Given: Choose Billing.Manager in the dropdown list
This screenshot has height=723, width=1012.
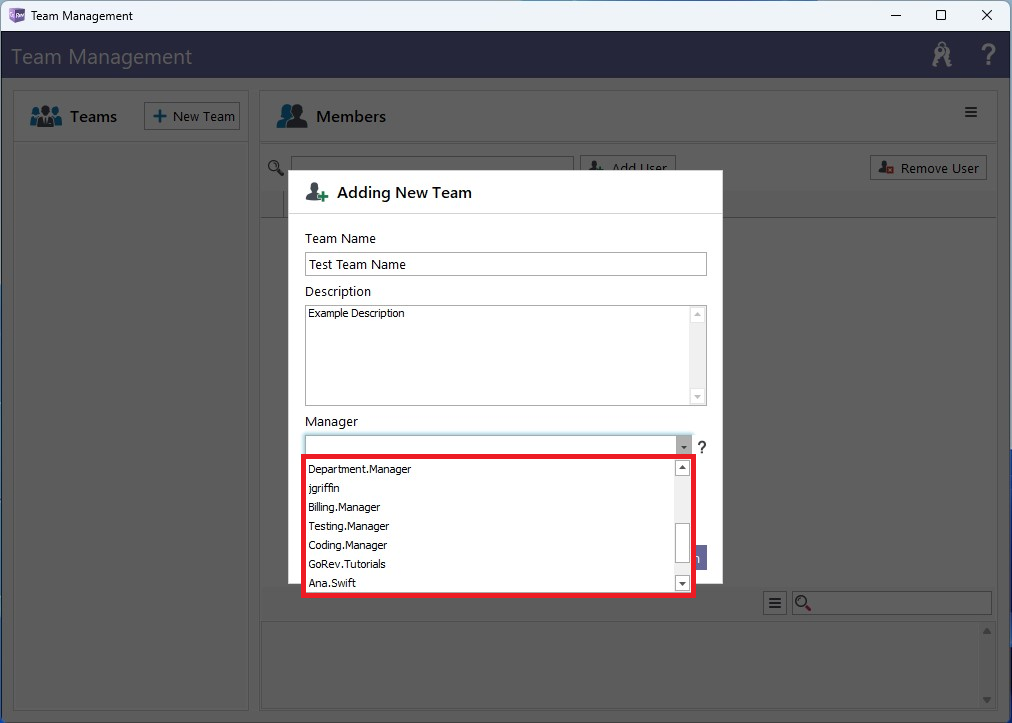Looking at the screenshot, I should click(344, 507).
